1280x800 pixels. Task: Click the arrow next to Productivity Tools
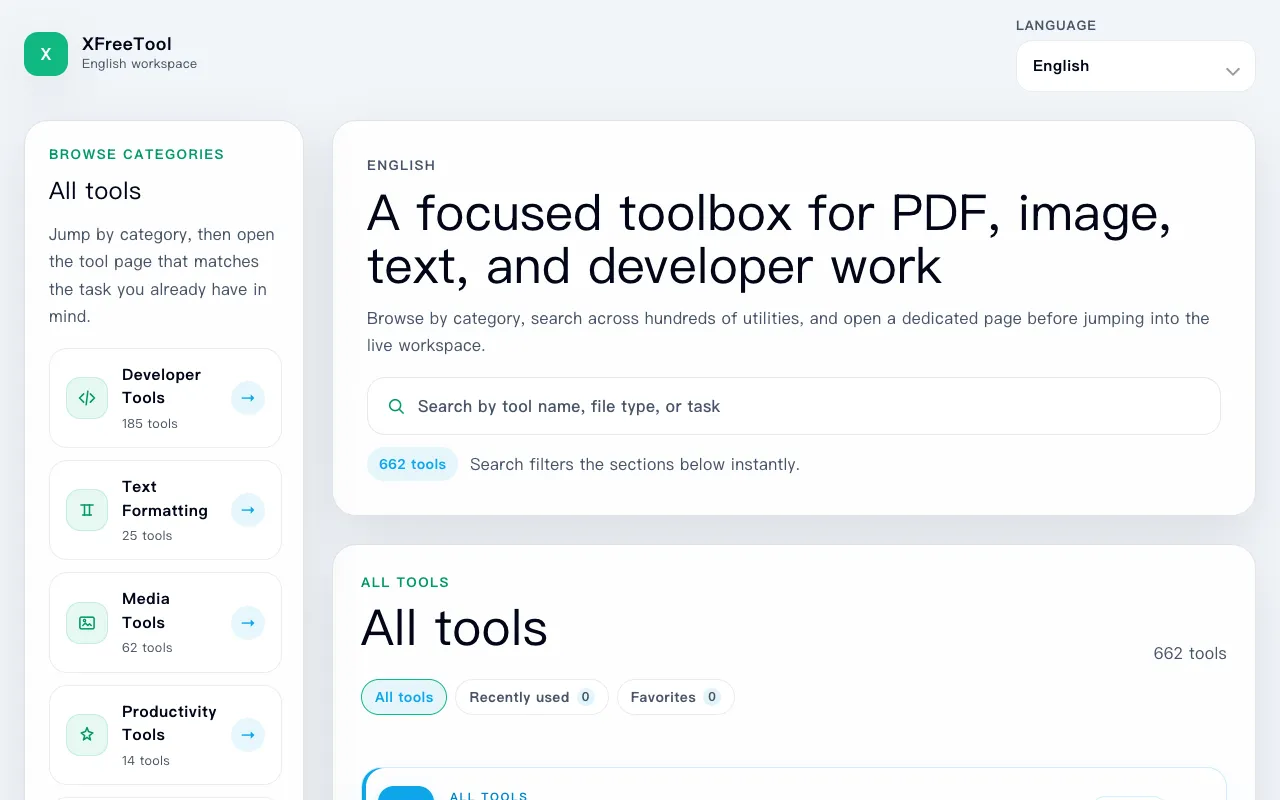[248, 735]
